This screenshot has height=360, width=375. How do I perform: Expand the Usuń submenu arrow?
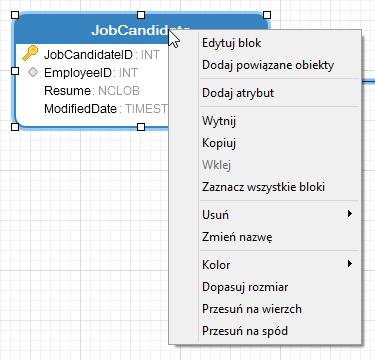[x=349, y=214]
